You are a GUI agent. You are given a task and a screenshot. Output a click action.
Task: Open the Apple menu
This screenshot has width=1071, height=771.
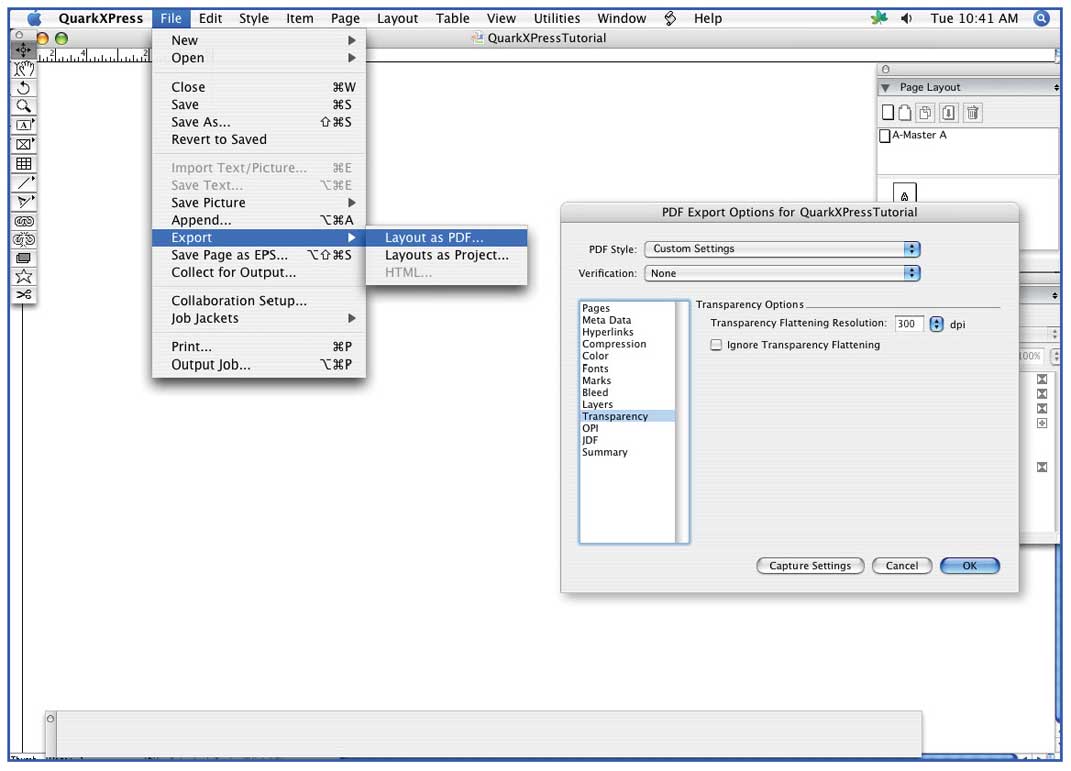pyautogui.click(x=34, y=18)
